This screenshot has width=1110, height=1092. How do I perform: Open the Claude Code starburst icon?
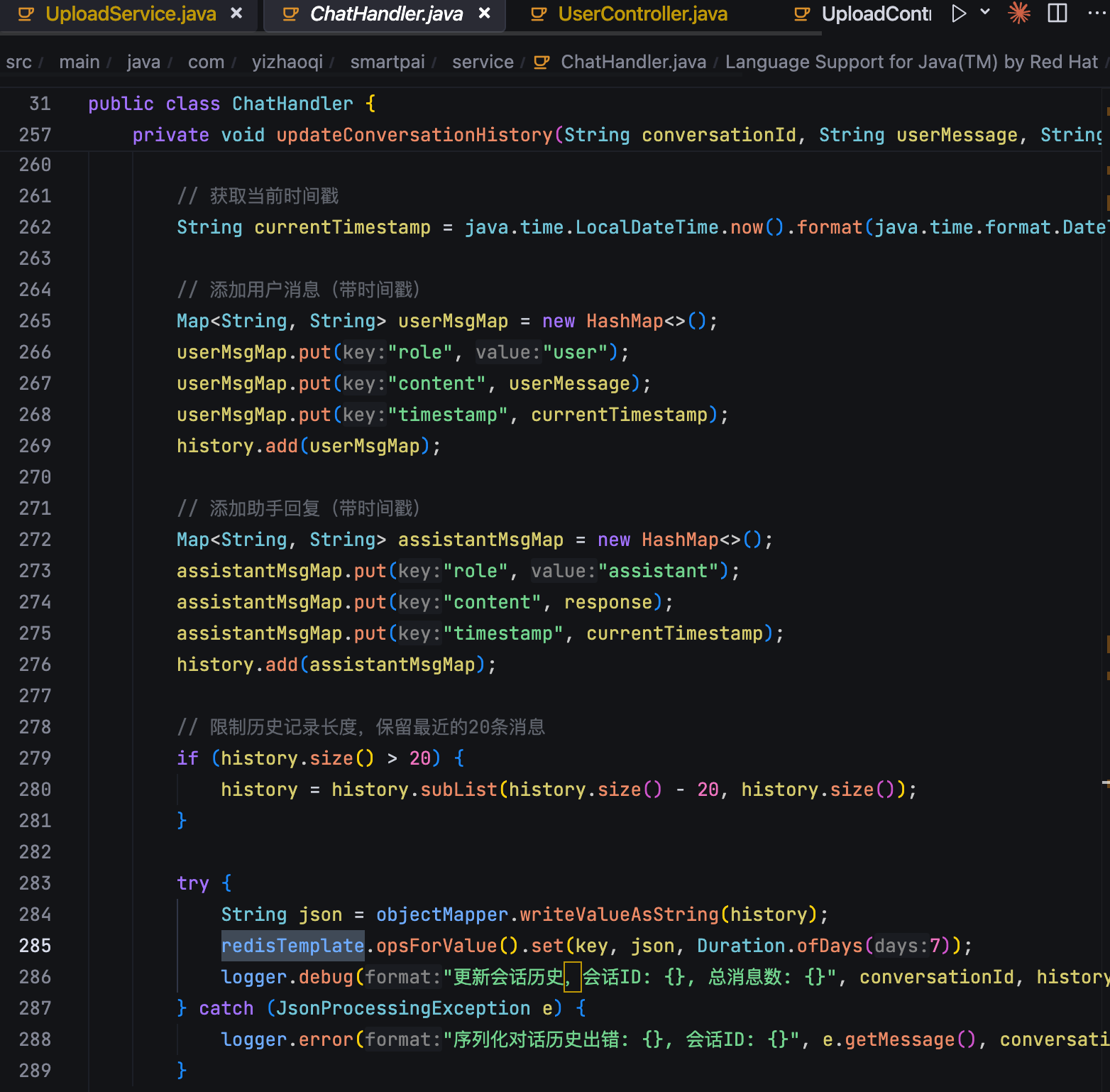[x=1019, y=13]
